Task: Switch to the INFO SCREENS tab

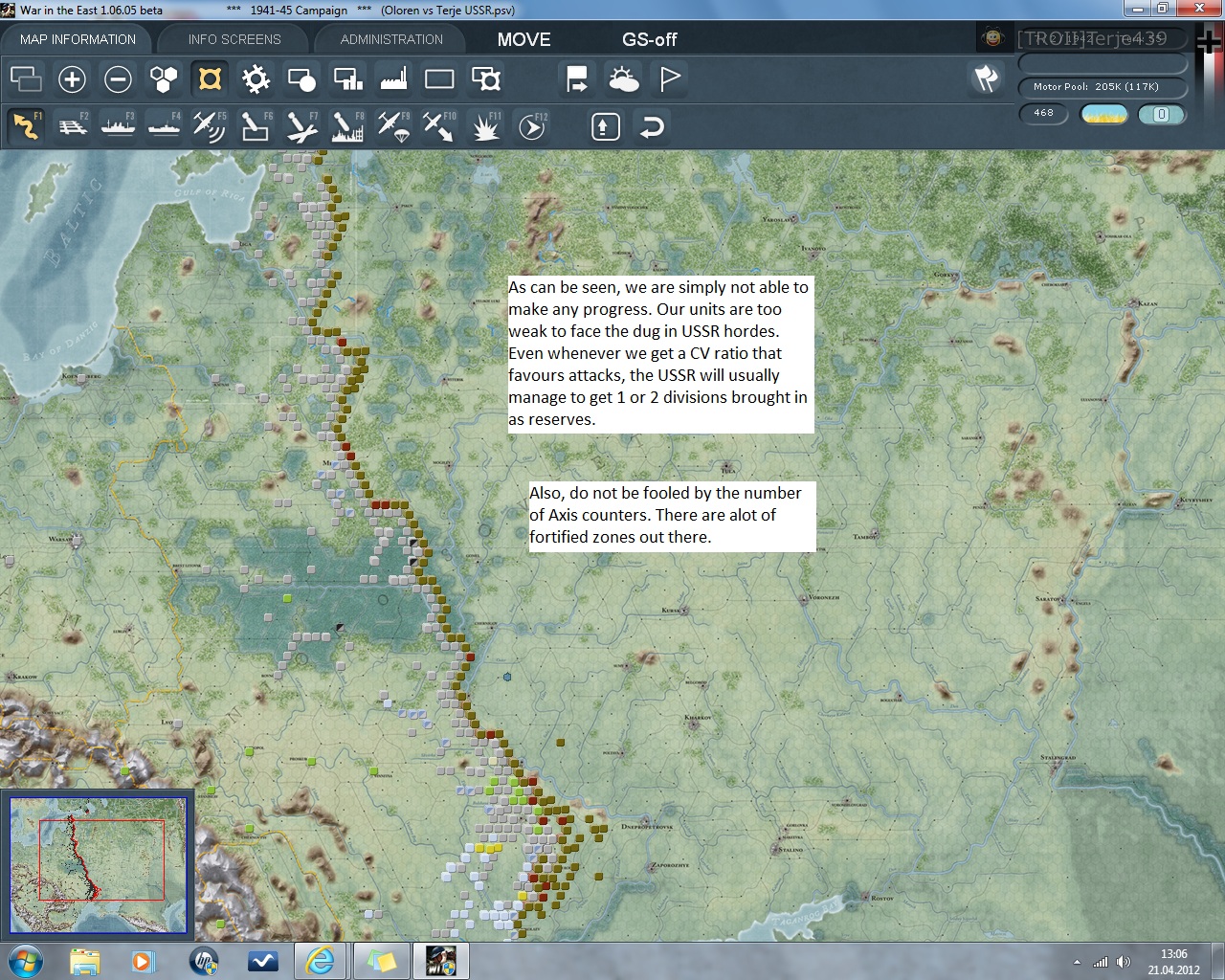Action: pos(234,39)
